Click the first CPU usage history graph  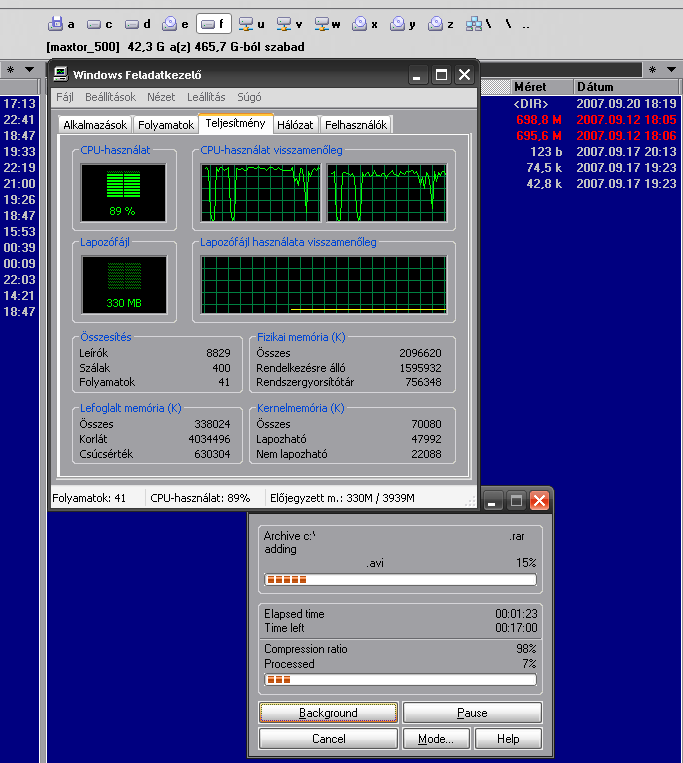tap(261, 193)
